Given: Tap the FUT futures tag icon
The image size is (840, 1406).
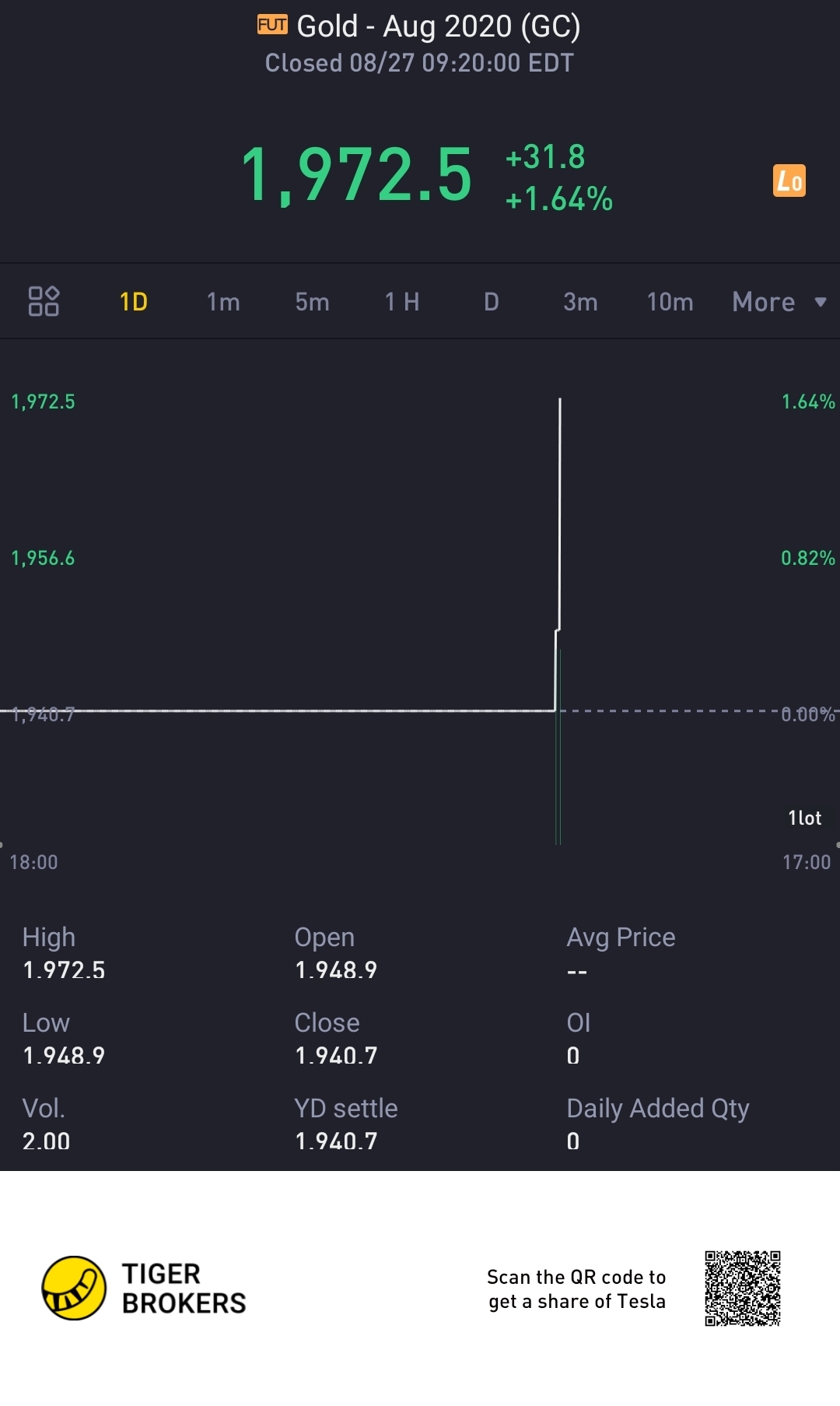Looking at the screenshot, I should coord(272,25).
